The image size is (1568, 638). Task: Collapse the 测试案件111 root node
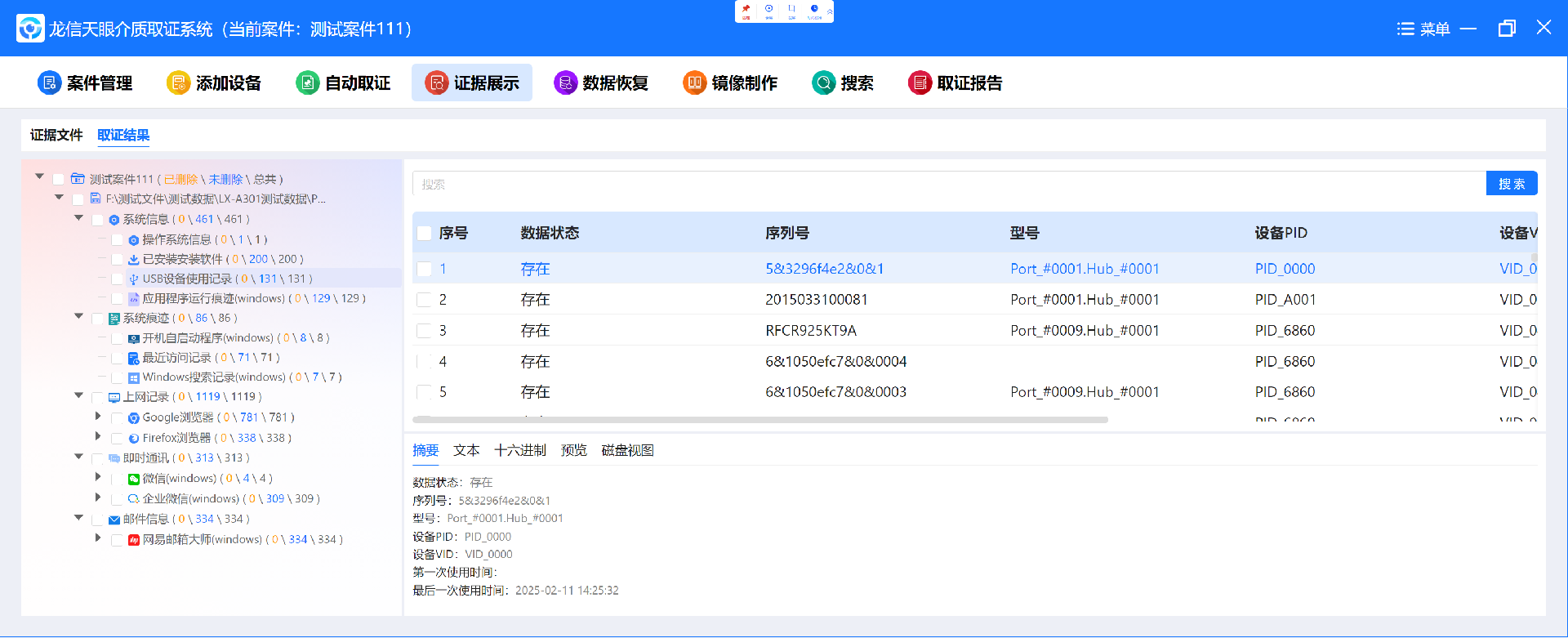tap(39, 176)
